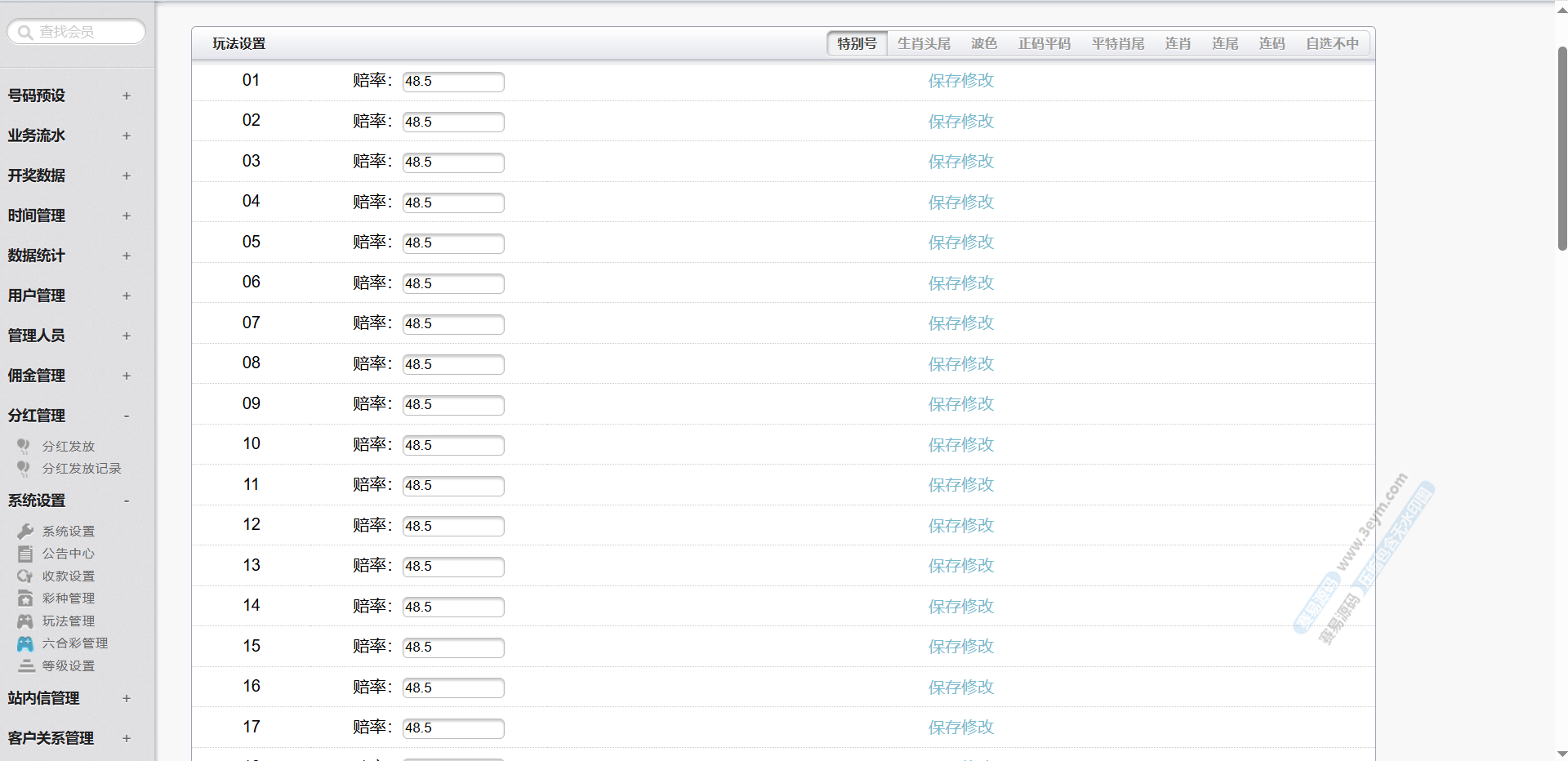Image resolution: width=1568 pixels, height=761 pixels.
Task: Click the gamepad icon beside 玩法管理
Action: pos(25,621)
